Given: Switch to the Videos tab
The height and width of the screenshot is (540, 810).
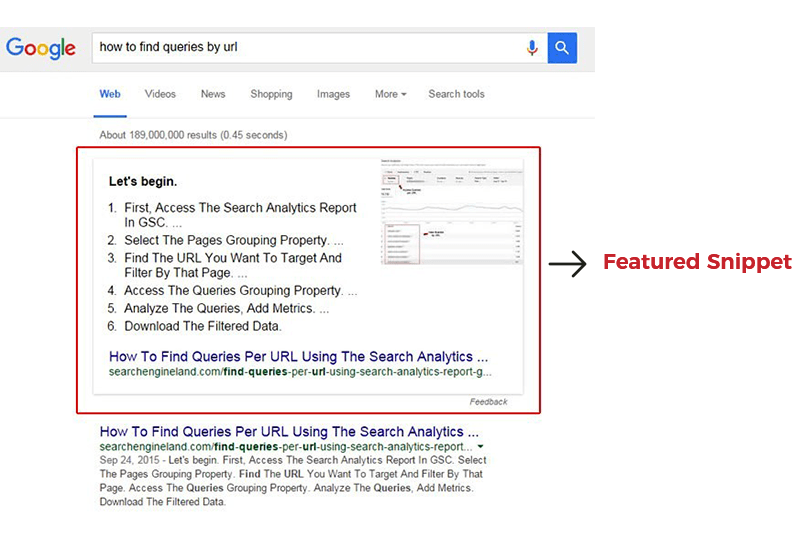Looking at the screenshot, I should click(160, 94).
